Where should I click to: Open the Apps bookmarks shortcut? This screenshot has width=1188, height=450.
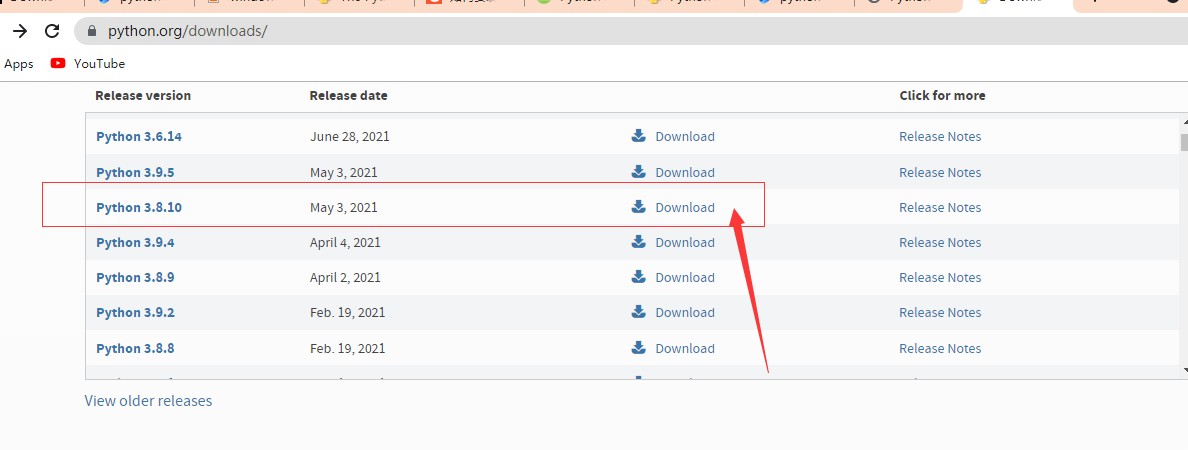19,64
